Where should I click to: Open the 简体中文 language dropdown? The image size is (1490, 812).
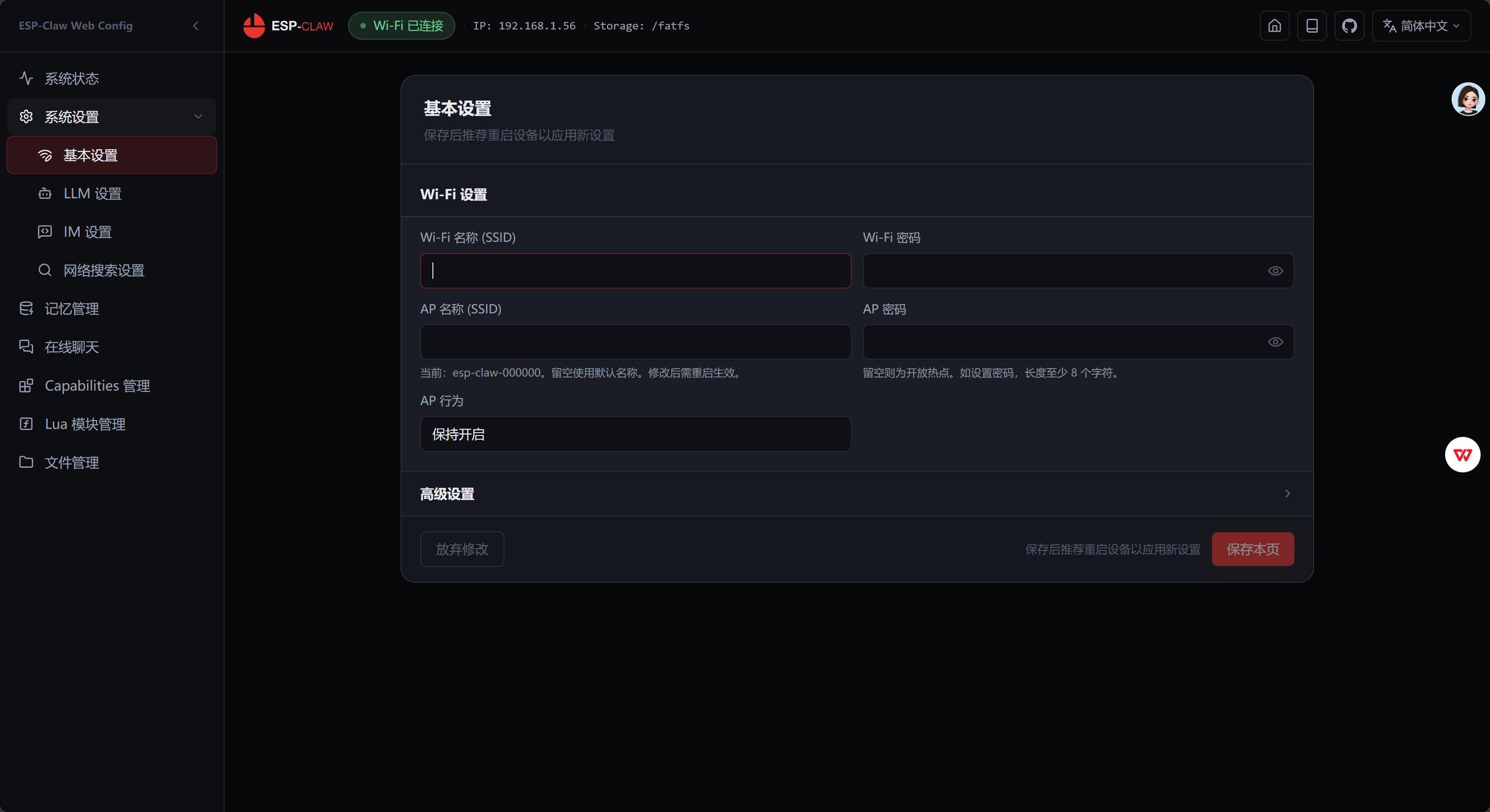(1421, 25)
